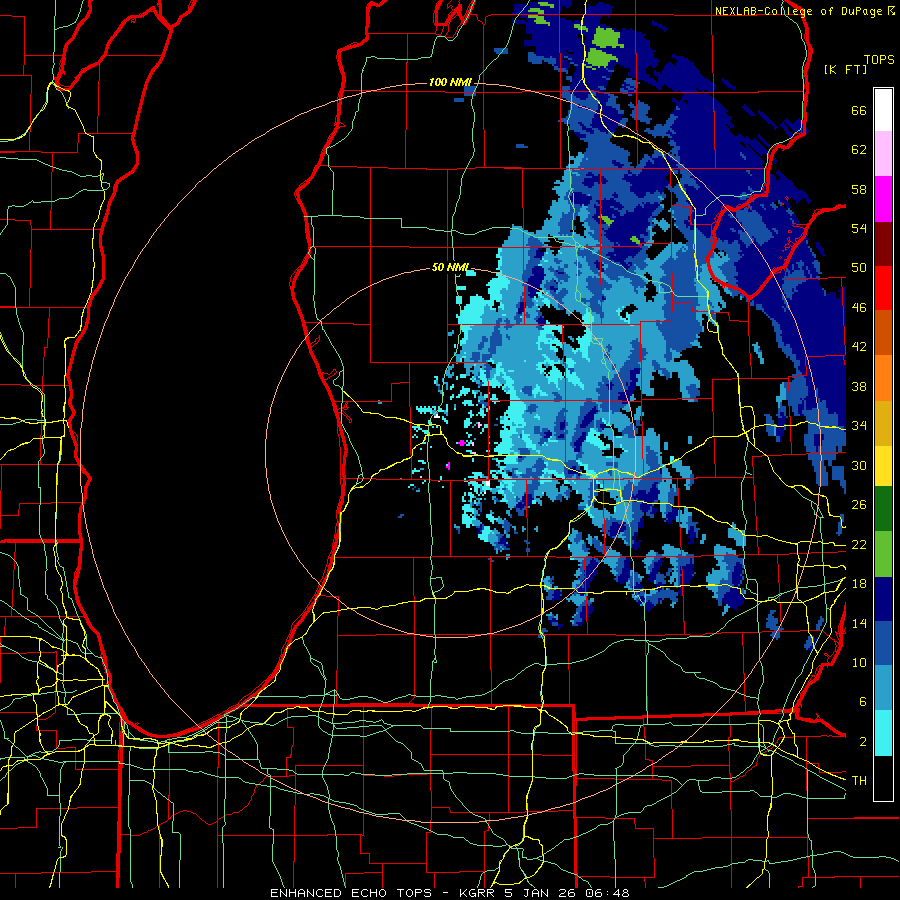Choose the navy blue legend swatch
Screen dimensions: 900x900
tap(883, 599)
